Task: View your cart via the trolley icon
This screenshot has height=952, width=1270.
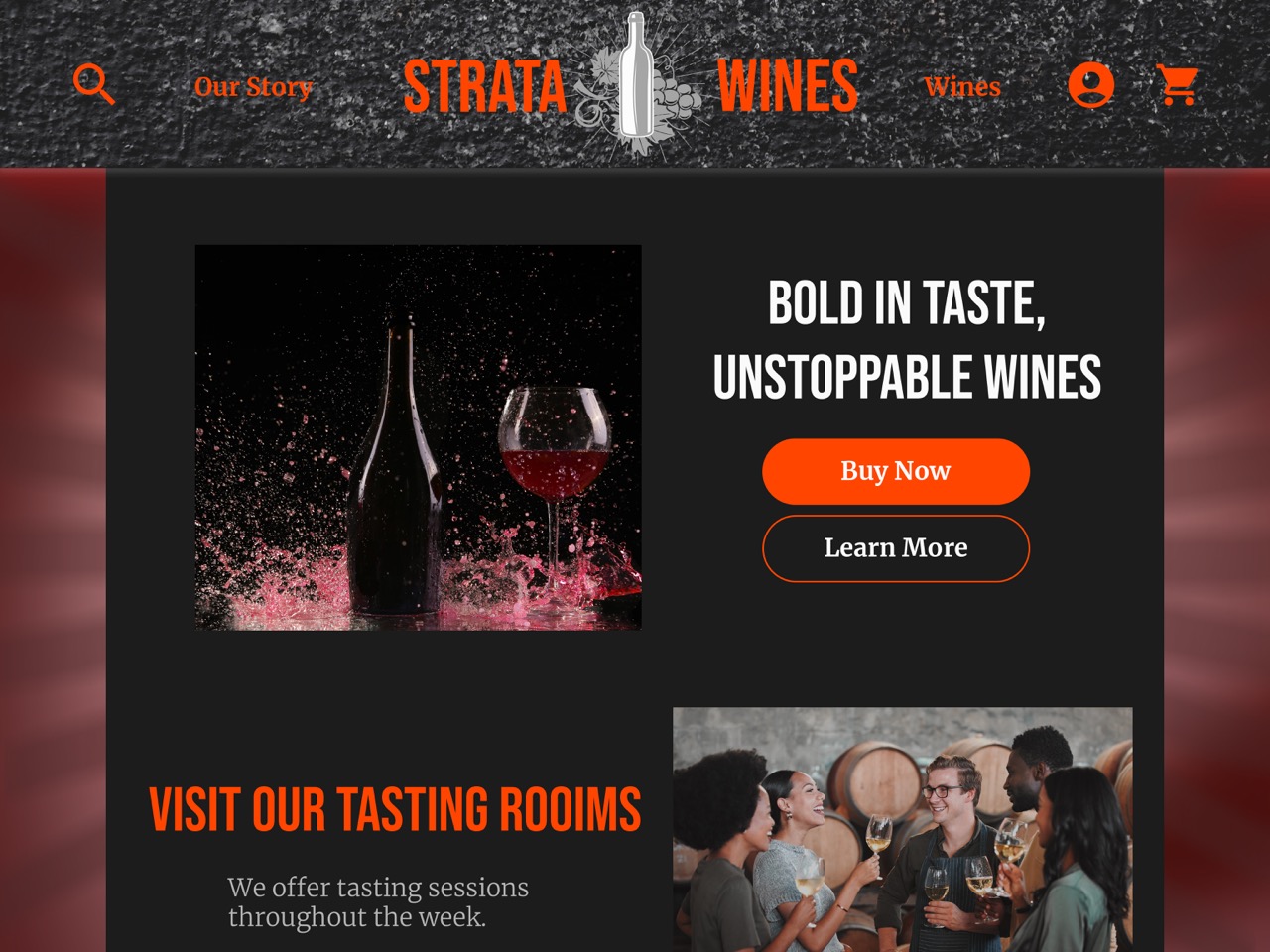Action: [x=1177, y=84]
